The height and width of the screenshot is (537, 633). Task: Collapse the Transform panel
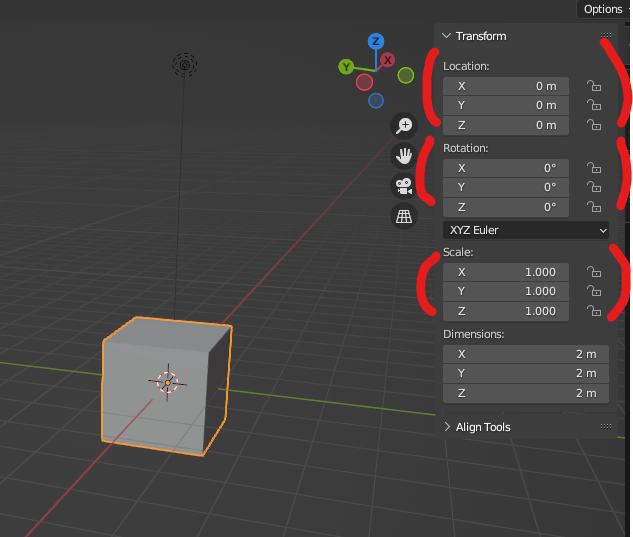tap(446, 36)
